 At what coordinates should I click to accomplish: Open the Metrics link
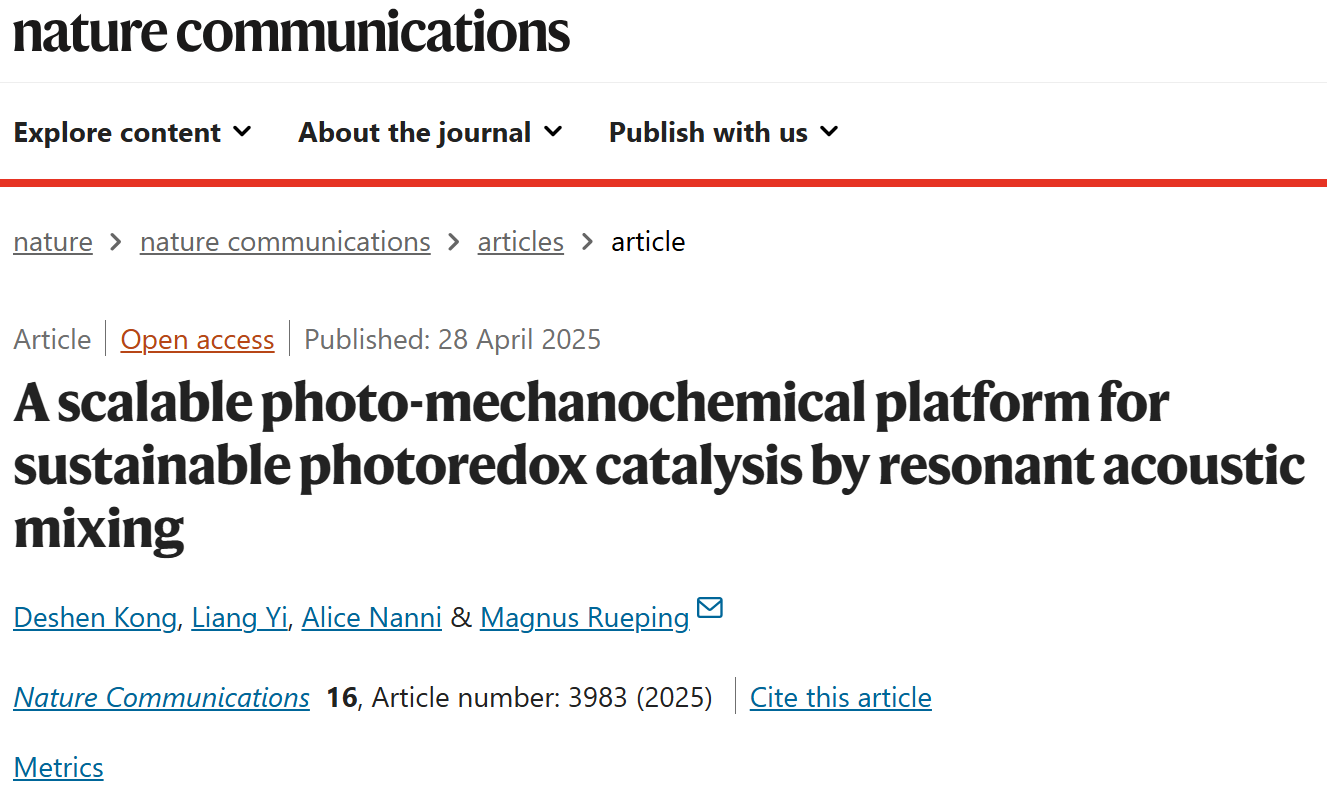58,768
